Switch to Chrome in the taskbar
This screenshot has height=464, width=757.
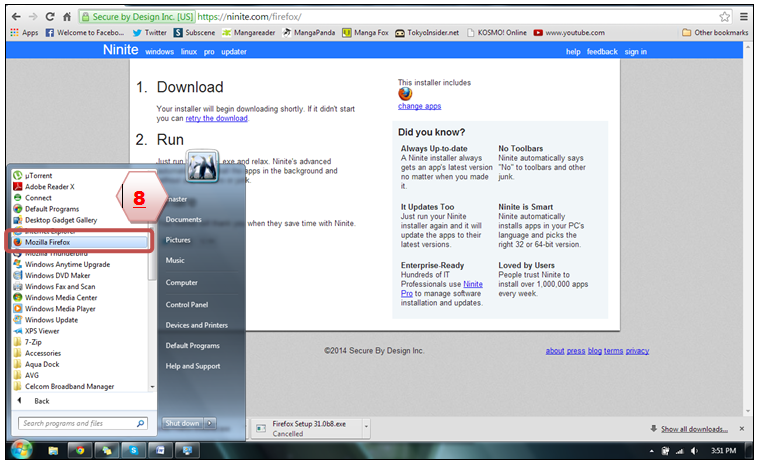80,450
